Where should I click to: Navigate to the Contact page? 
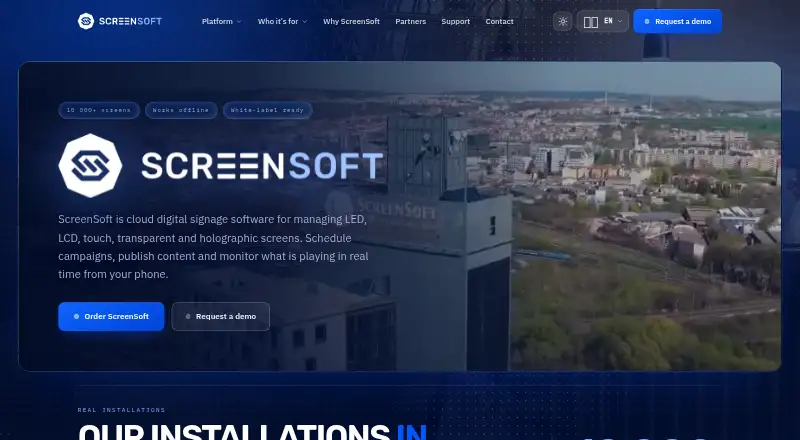[499, 21]
